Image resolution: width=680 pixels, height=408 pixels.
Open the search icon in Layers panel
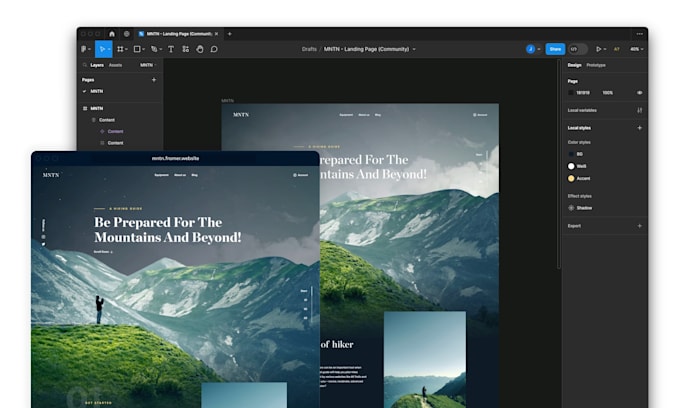(x=85, y=65)
